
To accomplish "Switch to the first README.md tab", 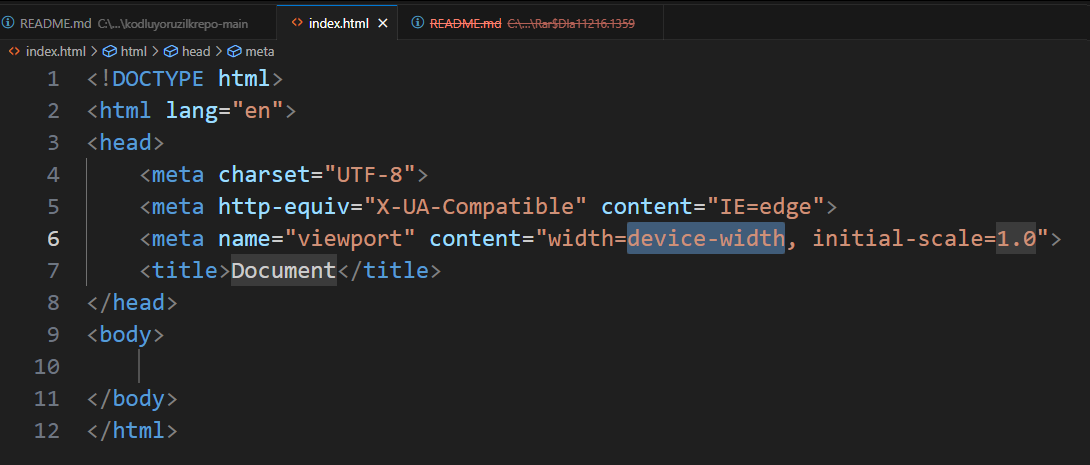I will click(x=138, y=23).
